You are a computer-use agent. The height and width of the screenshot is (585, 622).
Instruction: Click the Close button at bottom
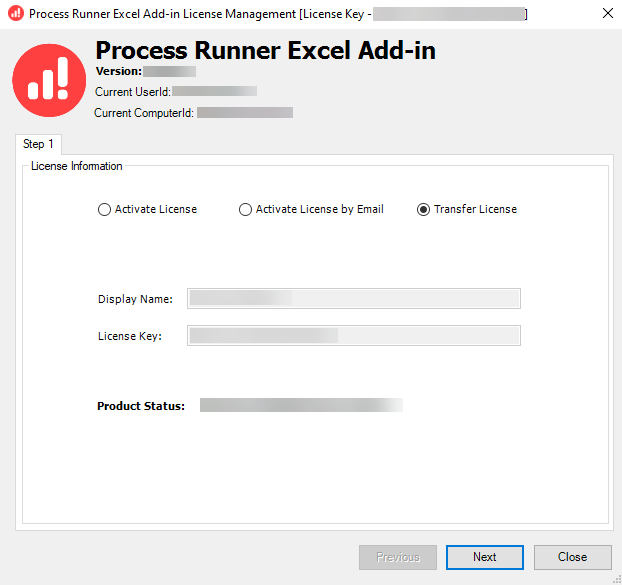(572, 557)
